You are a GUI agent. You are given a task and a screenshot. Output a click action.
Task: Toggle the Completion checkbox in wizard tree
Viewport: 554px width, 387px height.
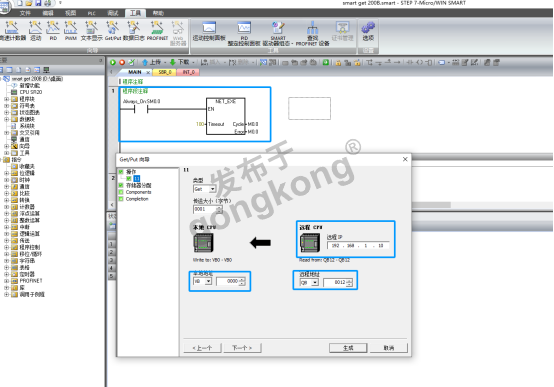click(121, 199)
